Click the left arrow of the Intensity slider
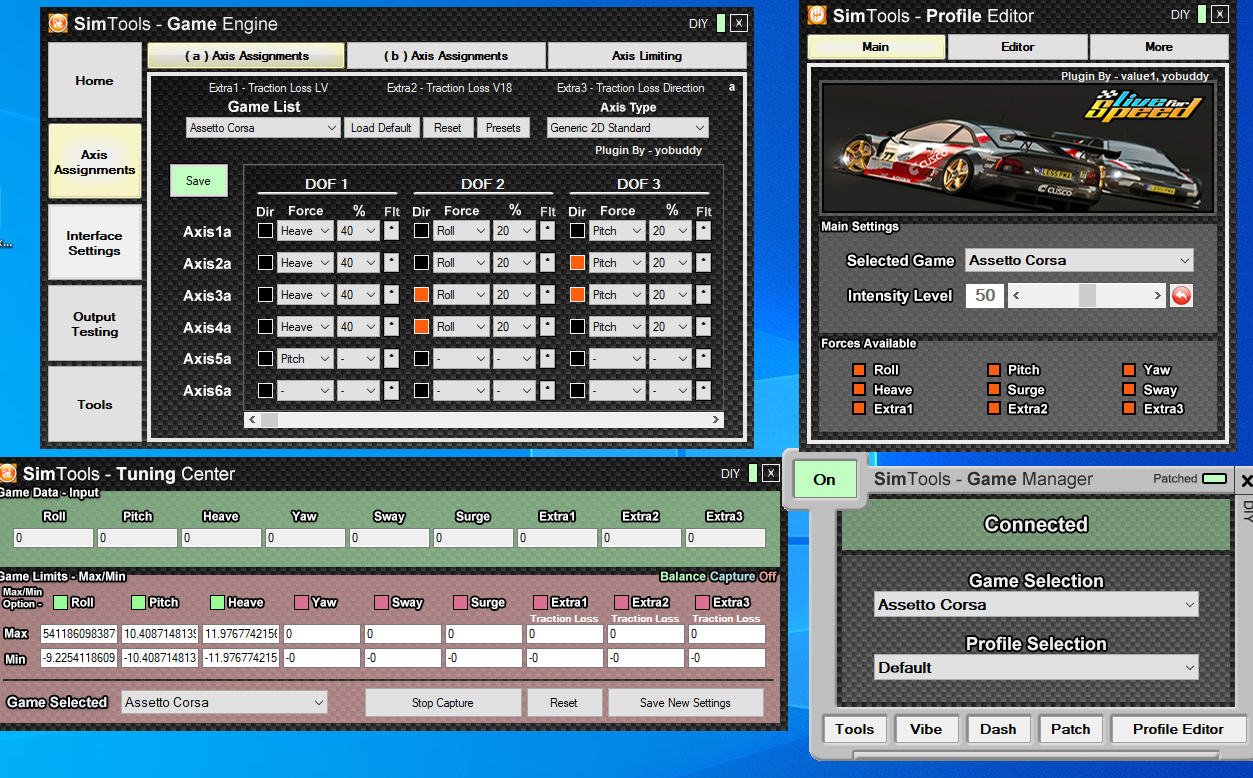 1016,296
